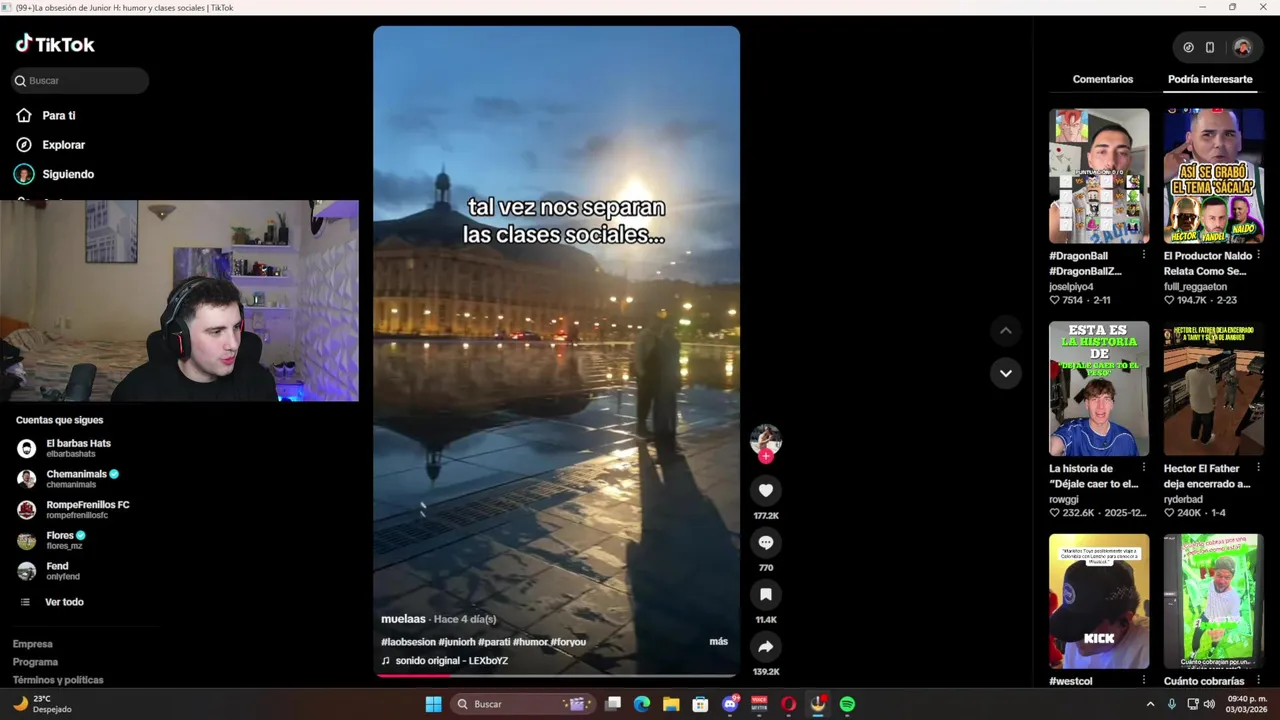Image resolution: width=1280 pixels, height=720 pixels.
Task: Open the #westcol video thumbnail
Action: (1099, 601)
